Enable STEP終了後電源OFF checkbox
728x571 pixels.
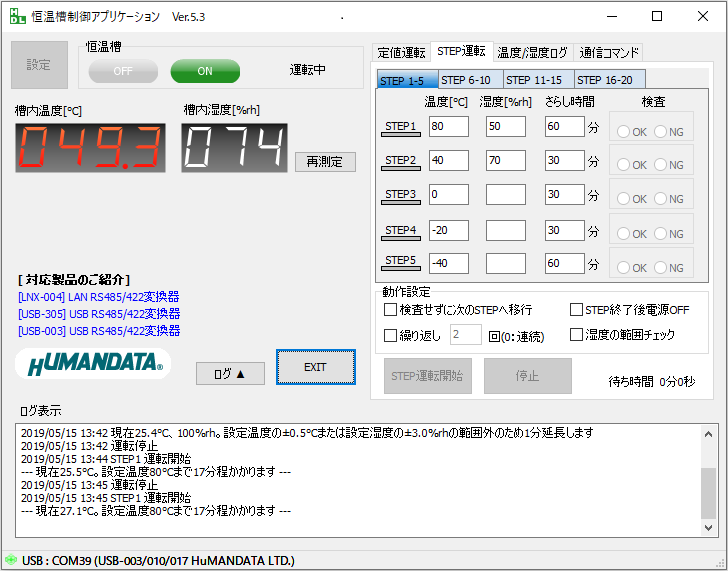click(577, 310)
